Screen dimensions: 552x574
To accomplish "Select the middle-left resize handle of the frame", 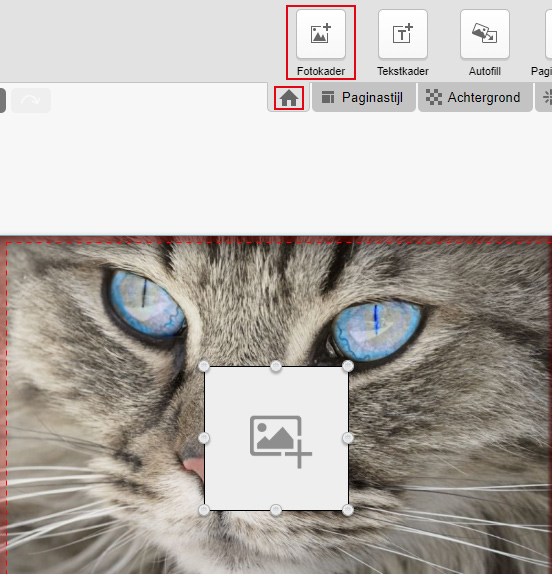I will (x=204, y=438).
